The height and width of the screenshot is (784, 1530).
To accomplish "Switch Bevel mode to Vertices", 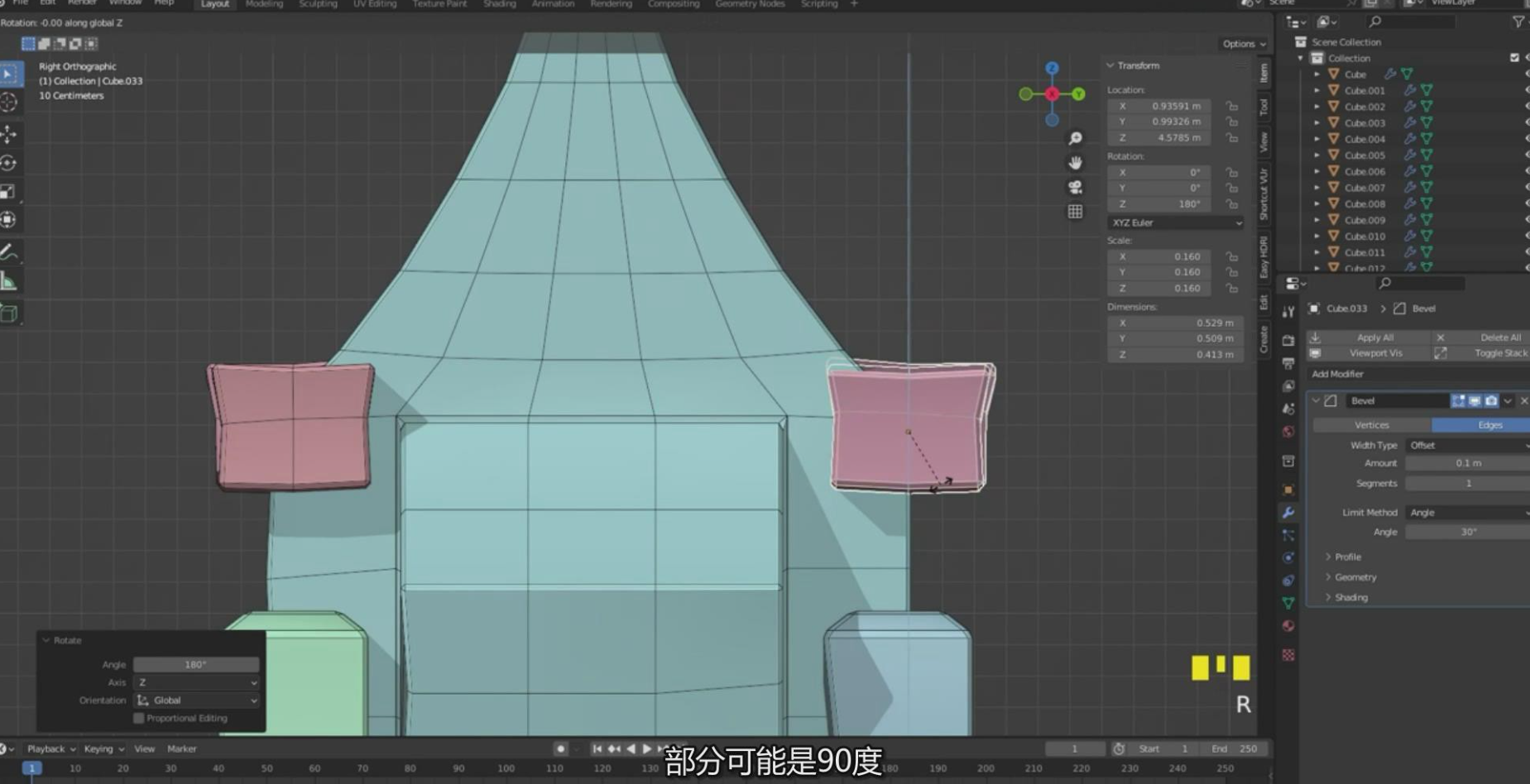I will point(1371,425).
